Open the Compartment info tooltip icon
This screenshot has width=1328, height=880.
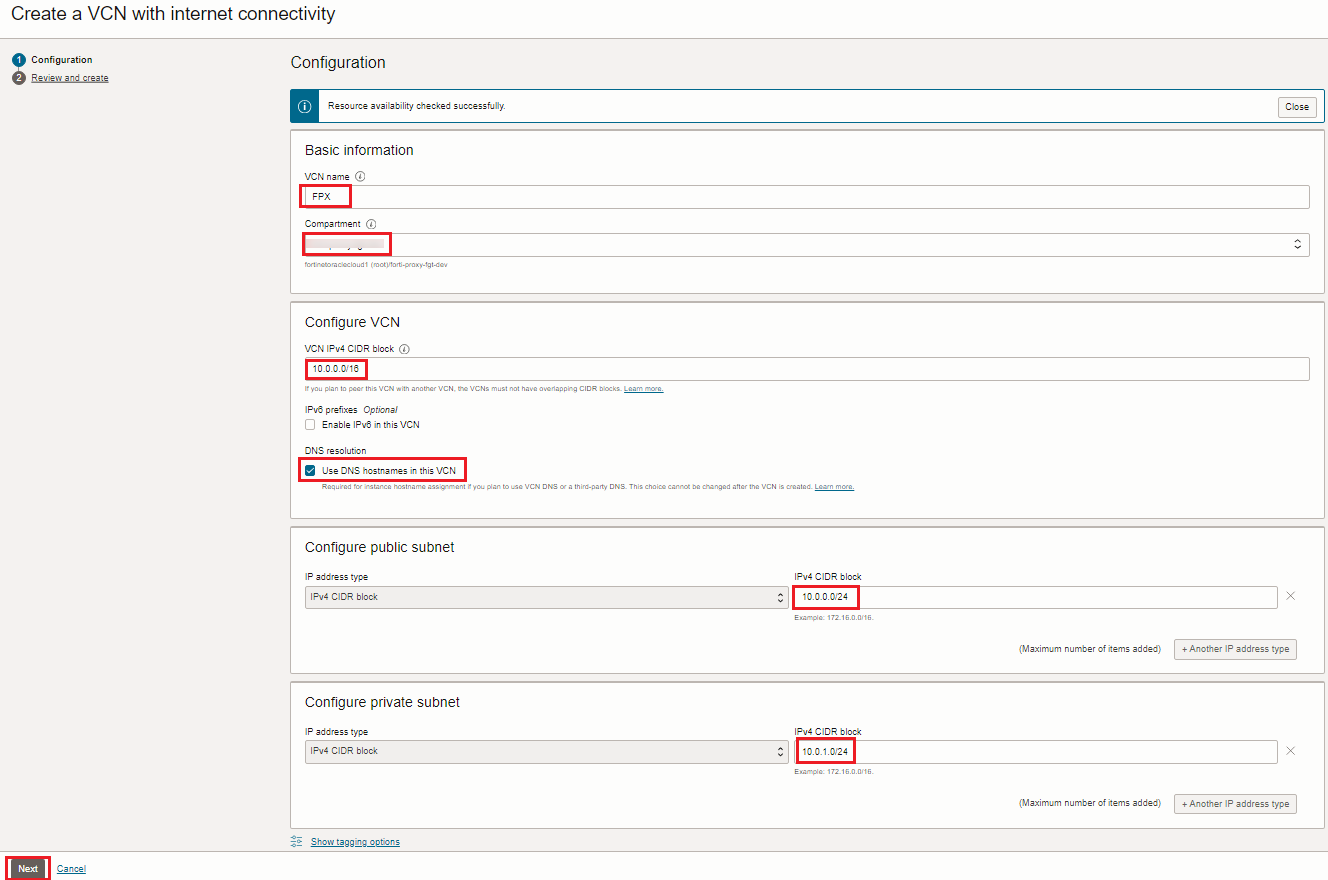(x=371, y=223)
